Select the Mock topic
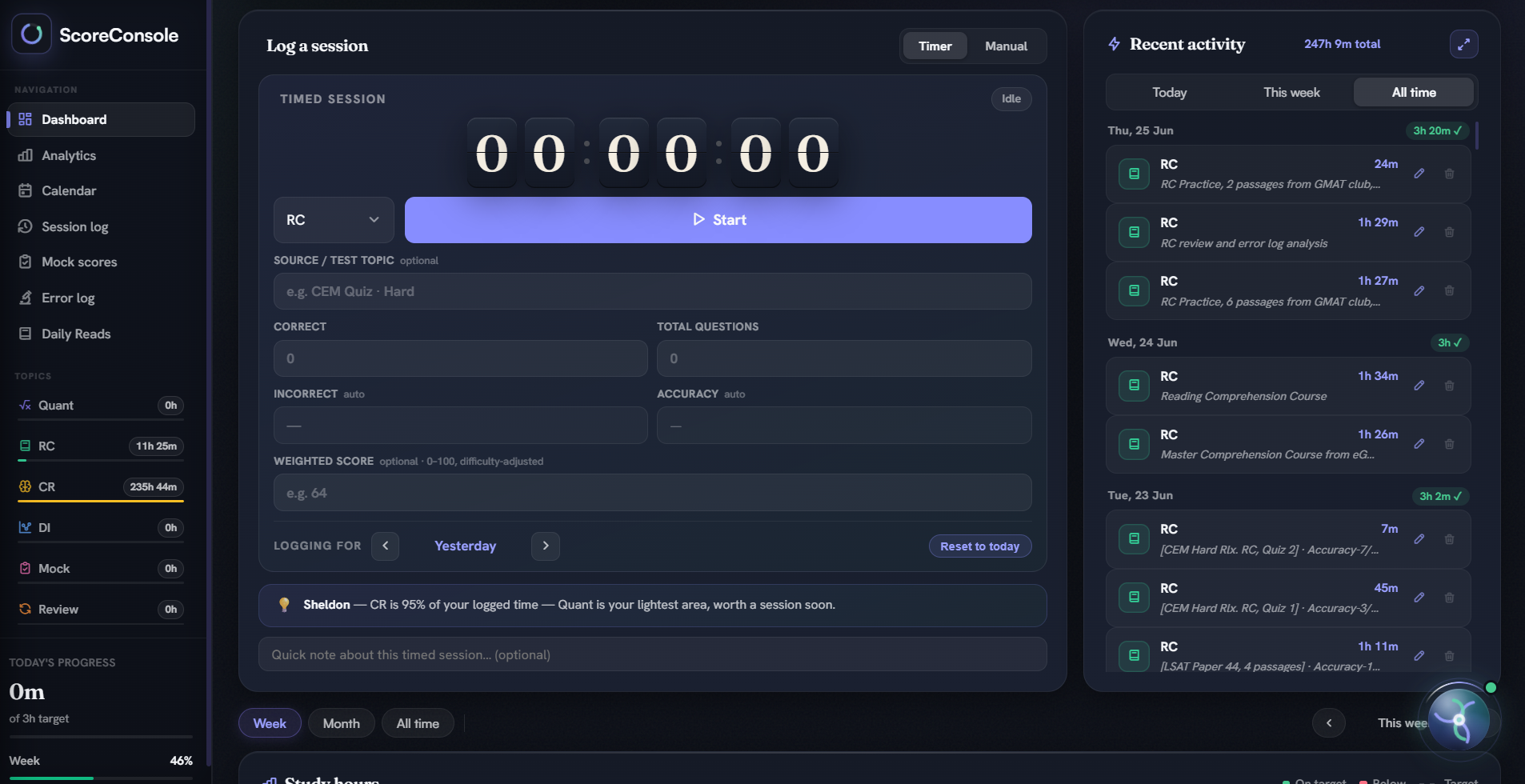This screenshot has width=1525, height=784. click(x=101, y=569)
